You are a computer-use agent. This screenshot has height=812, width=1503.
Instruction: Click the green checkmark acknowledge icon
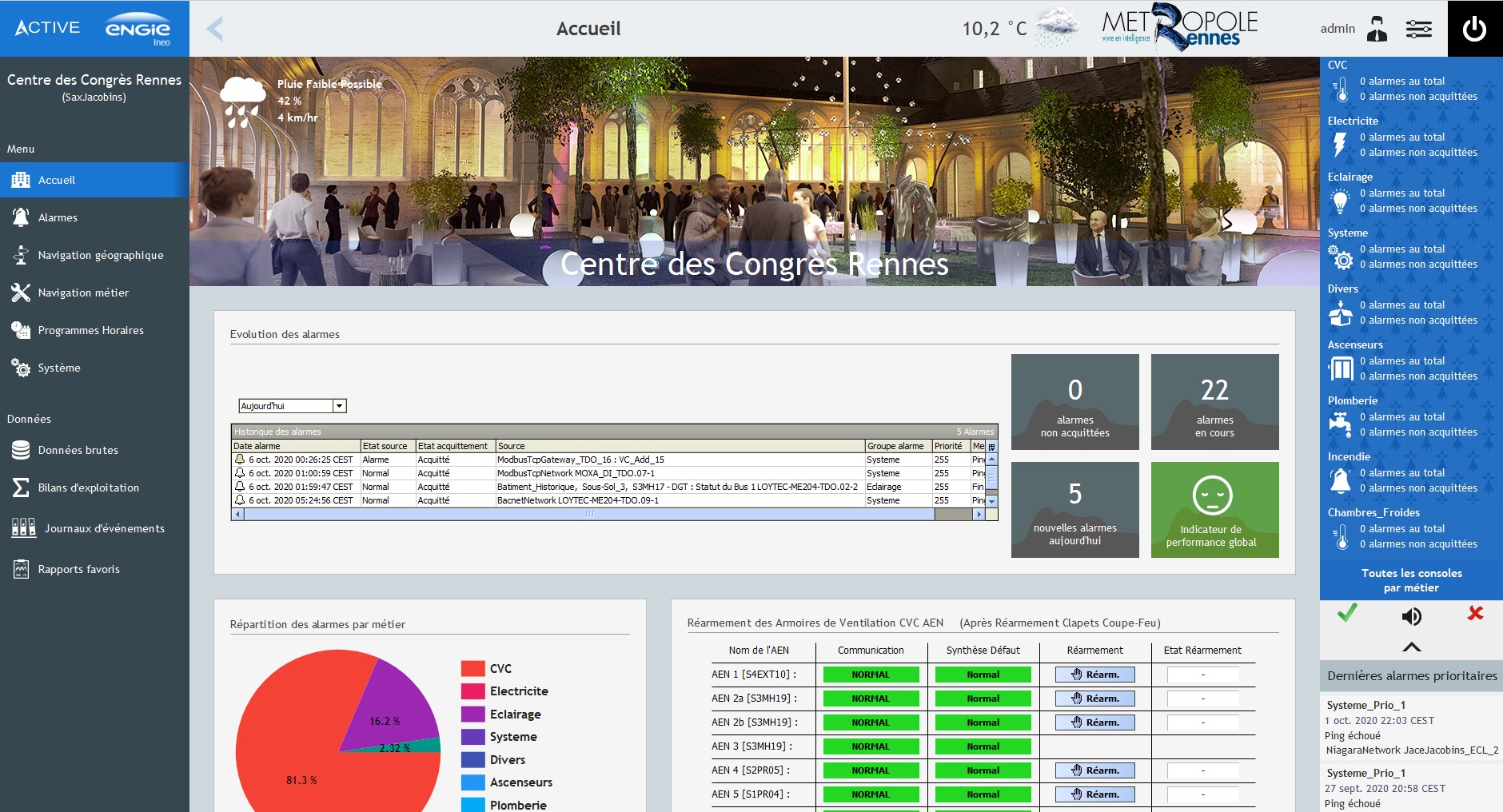[x=1347, y=613]
